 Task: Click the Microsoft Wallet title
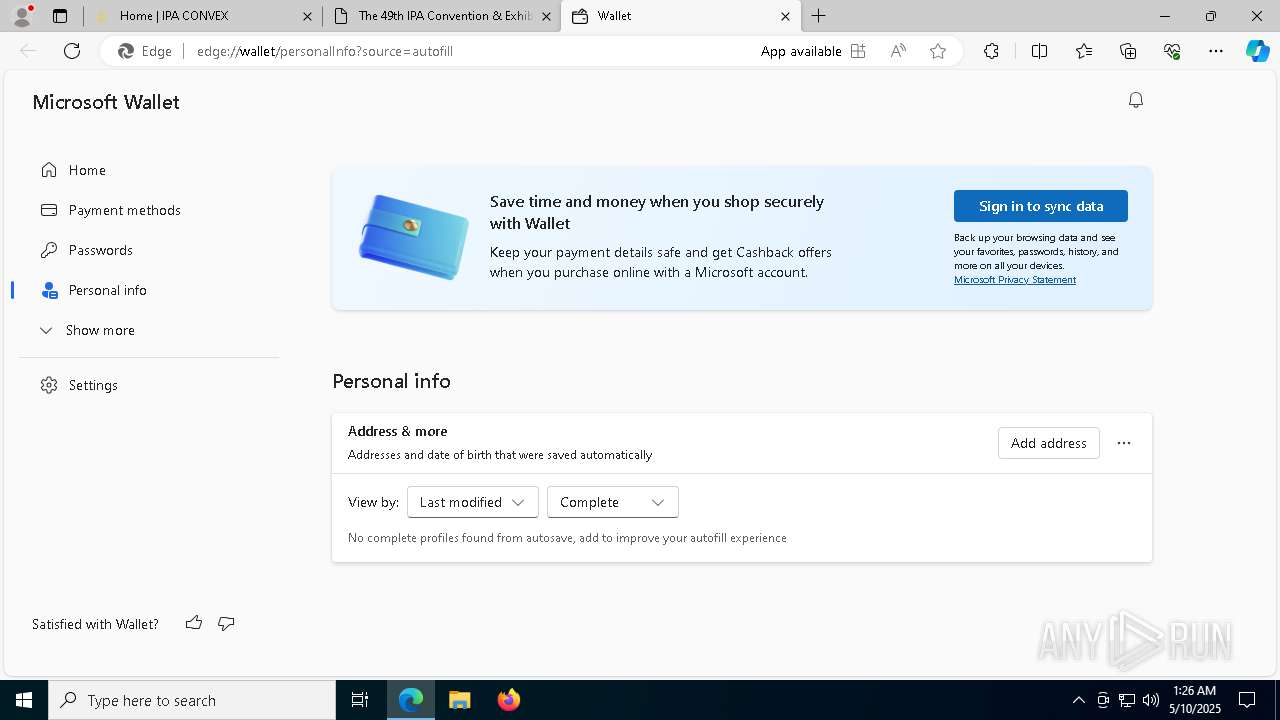point(106,102)
